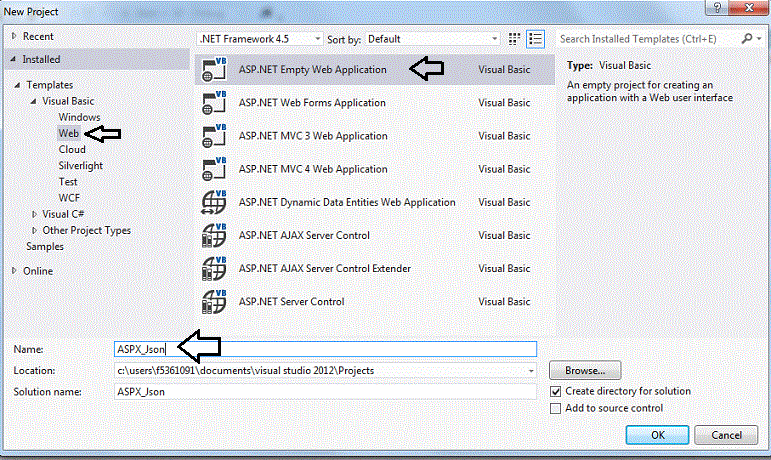Click the AJAX Server Control Extender icon
This screenshot has width=771, height=460.
pyautogui.click(x=214, y=268)
